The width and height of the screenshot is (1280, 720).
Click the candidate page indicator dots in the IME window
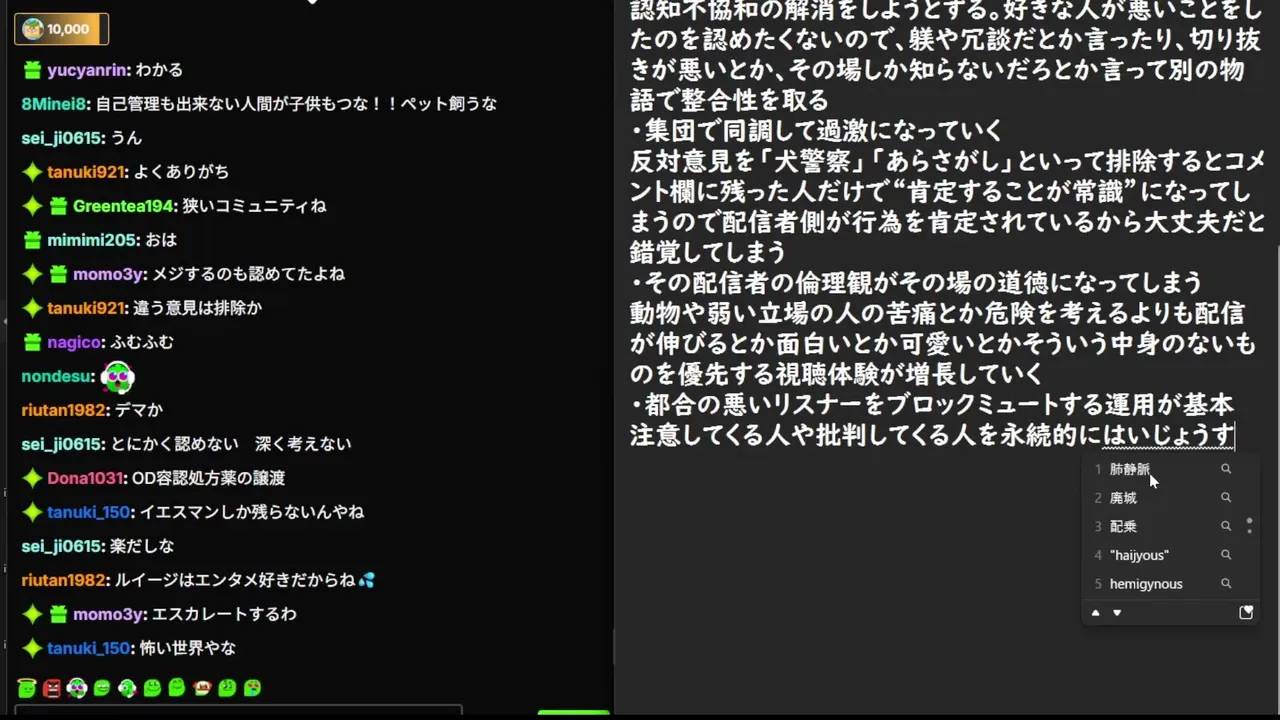1249,525
